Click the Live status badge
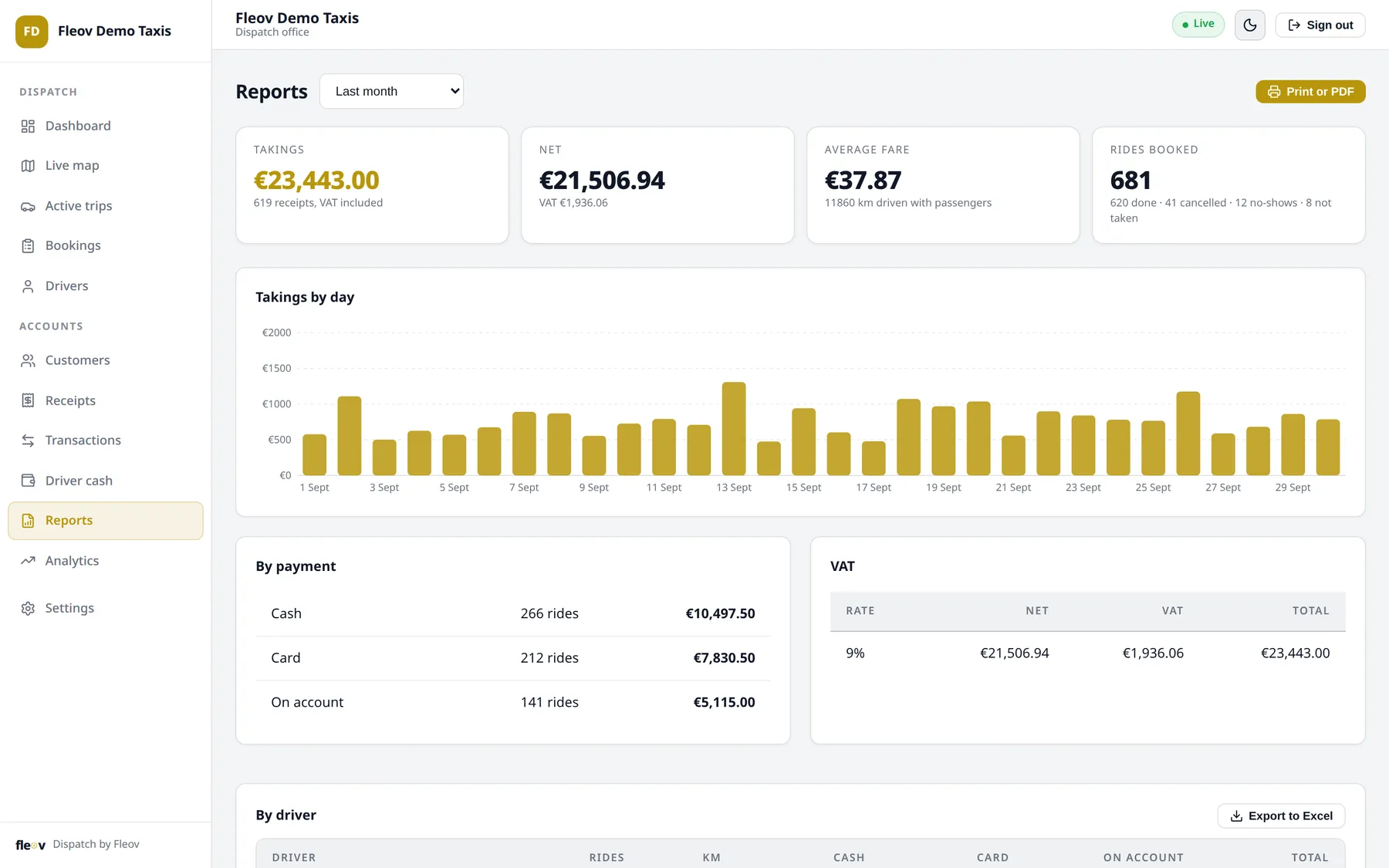Viewport: 1389px width, 868px height. (1198, 24)
